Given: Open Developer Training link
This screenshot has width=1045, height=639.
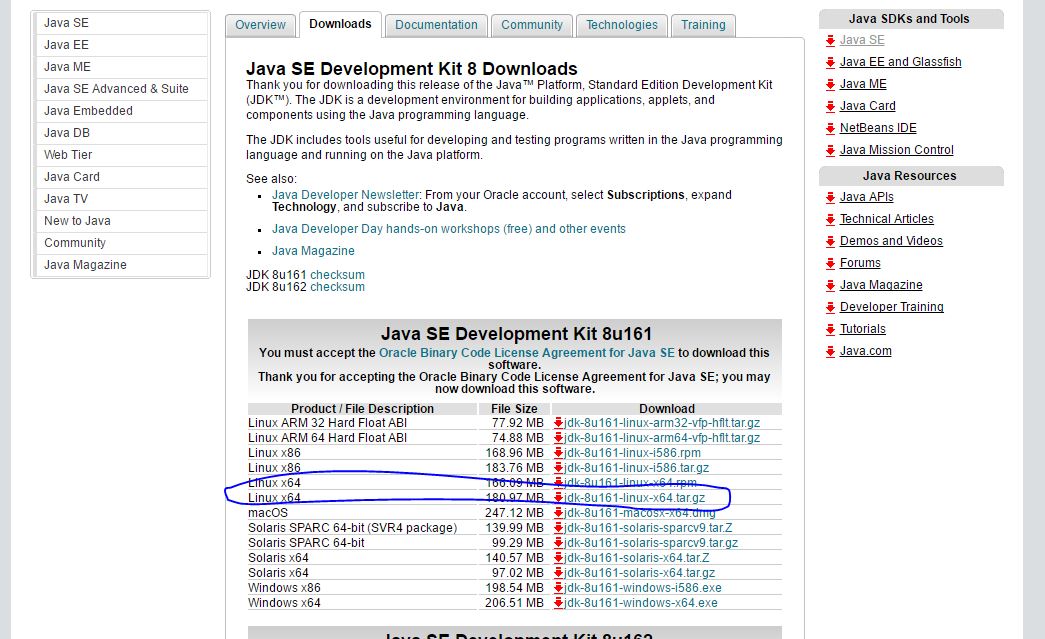Looking at the screenshot, I should (x=892, y=307).
